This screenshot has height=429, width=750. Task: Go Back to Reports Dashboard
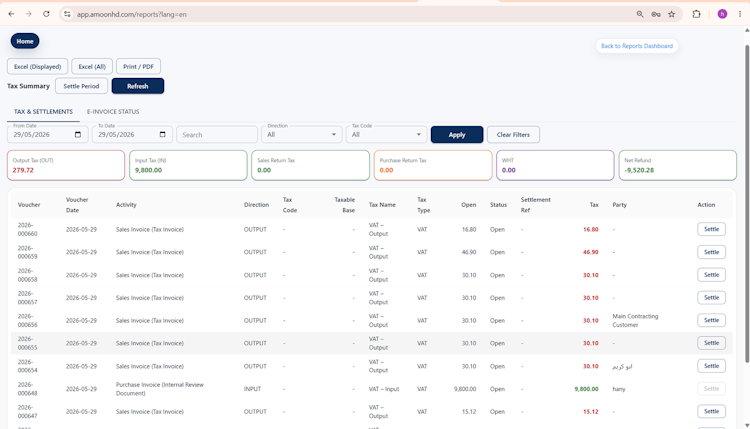pos(637,46)
